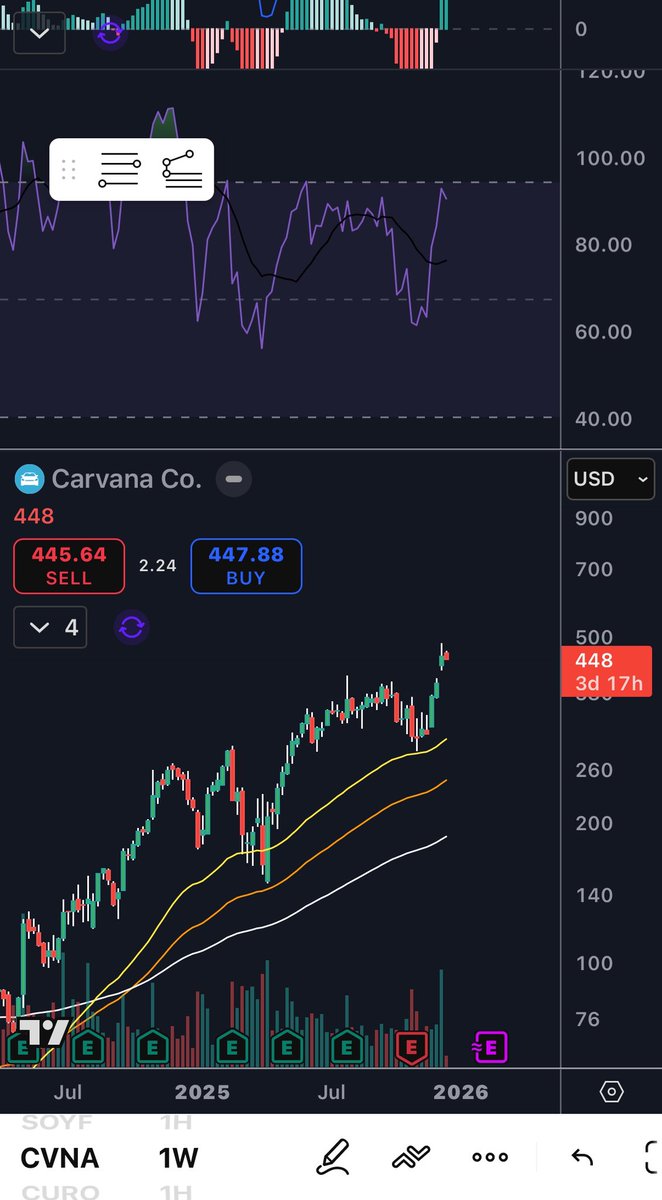The width and height of the screenshot is (662, 1200).
Task: Tap the fullscreen corner brackets icon
Action: [651, 1157]
